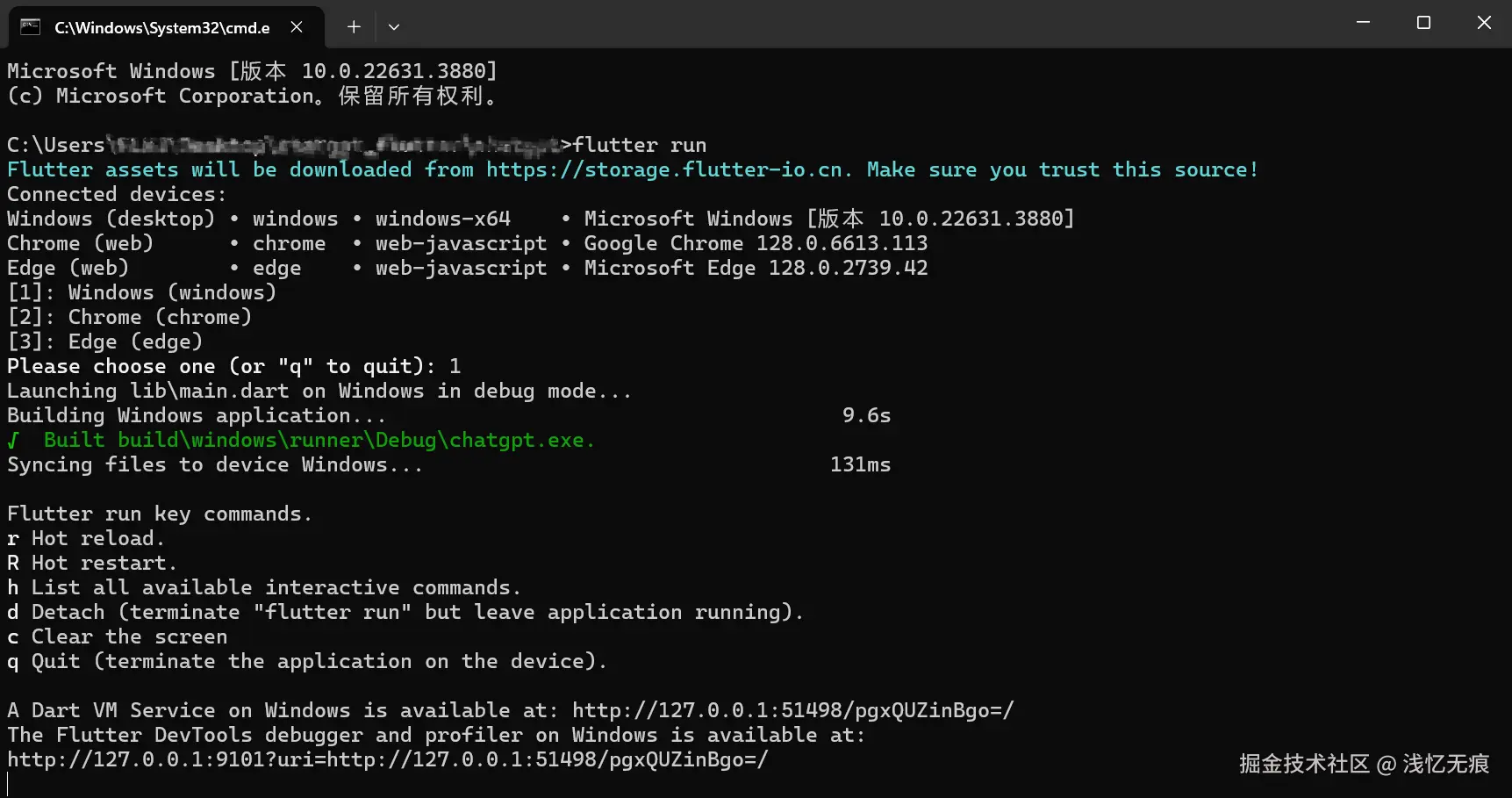Click the "flutter run" command text
Screen dimensions: 1512x798
640,145
